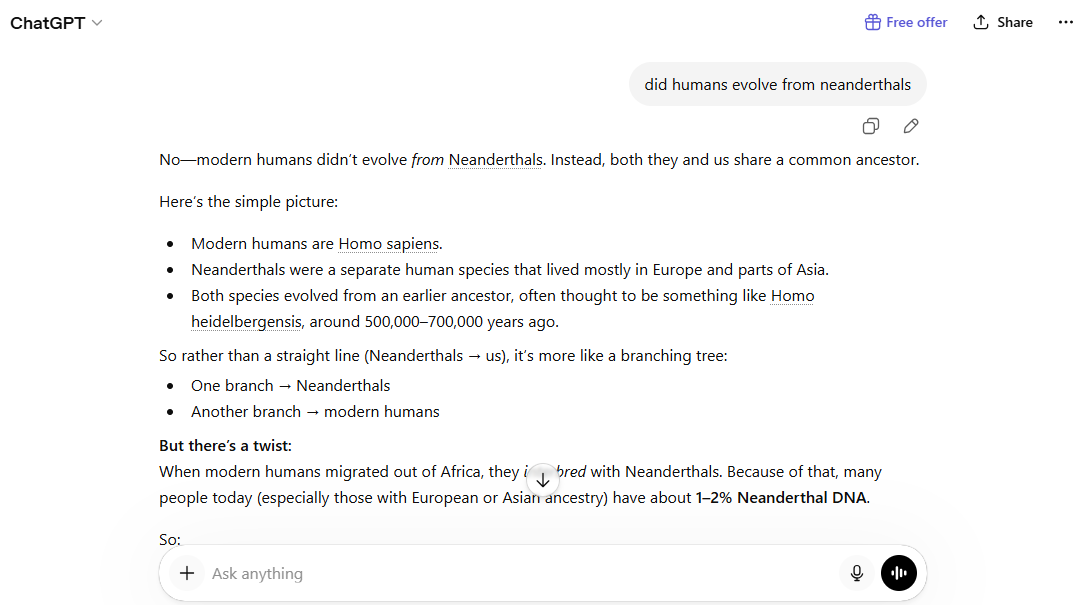Click the Free offer gift button

tap(906, 22)
